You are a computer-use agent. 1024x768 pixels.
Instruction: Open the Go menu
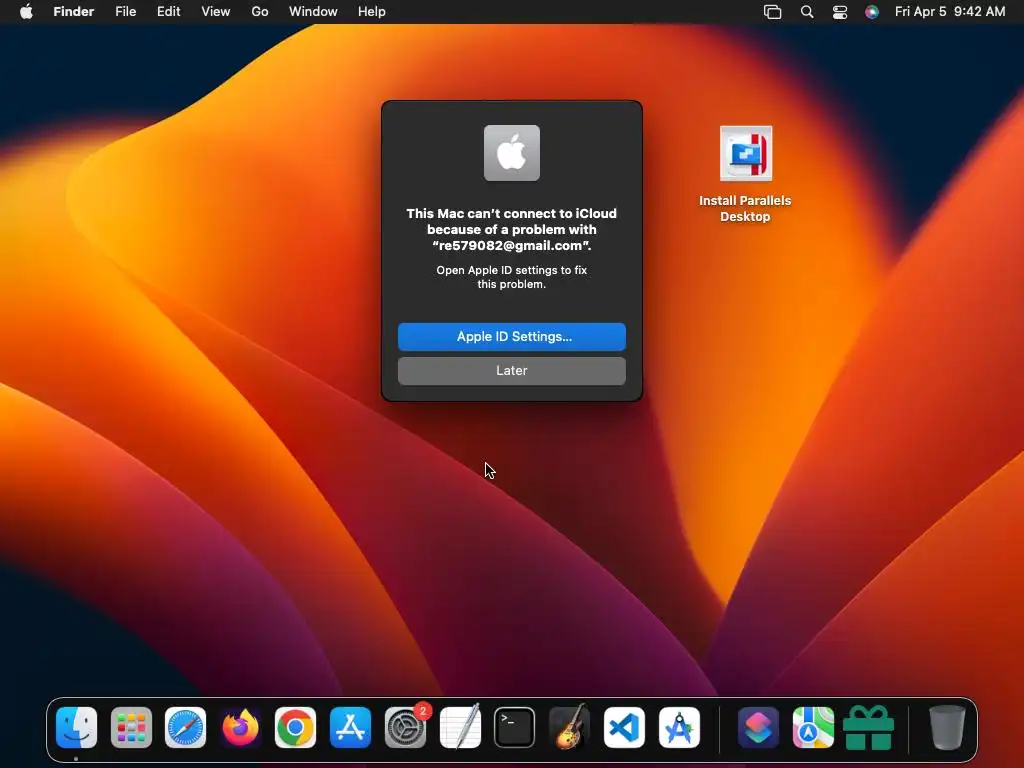pyautogui.click(x=260, y=12)
